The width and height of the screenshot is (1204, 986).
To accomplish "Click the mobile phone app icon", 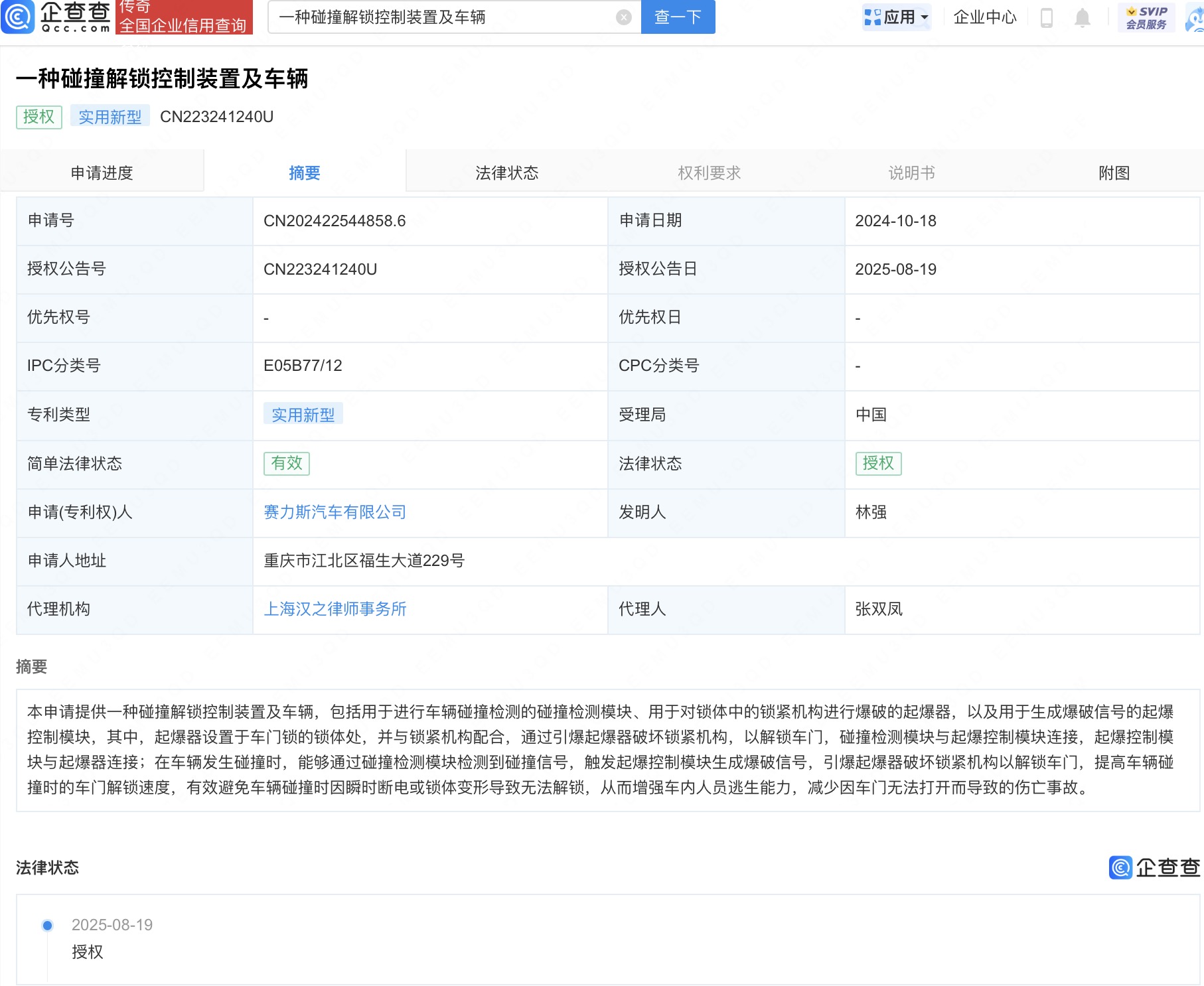I will [x=1045, y=18].
